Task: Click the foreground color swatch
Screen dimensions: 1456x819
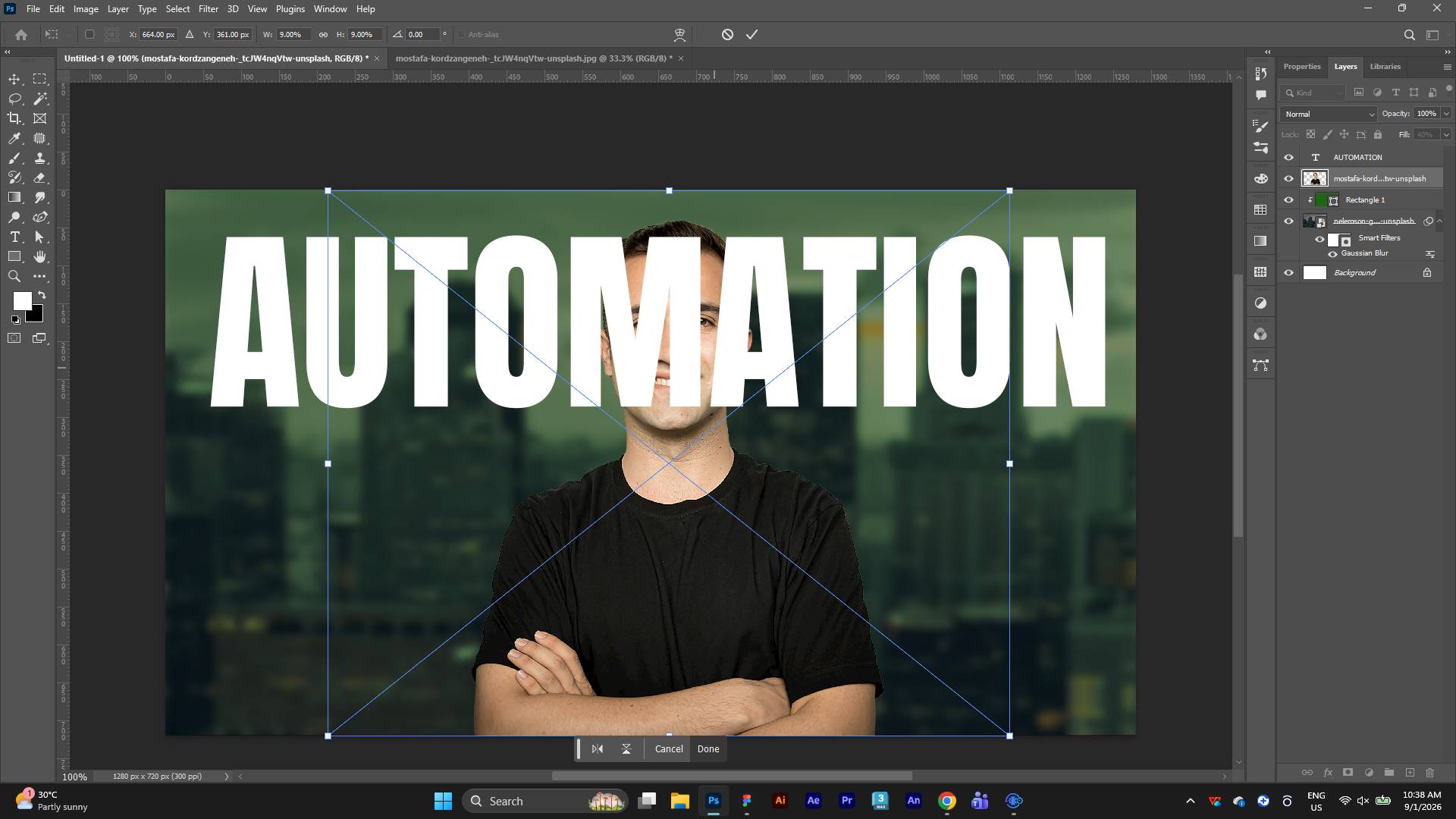Action: click(x=21, y=300)
